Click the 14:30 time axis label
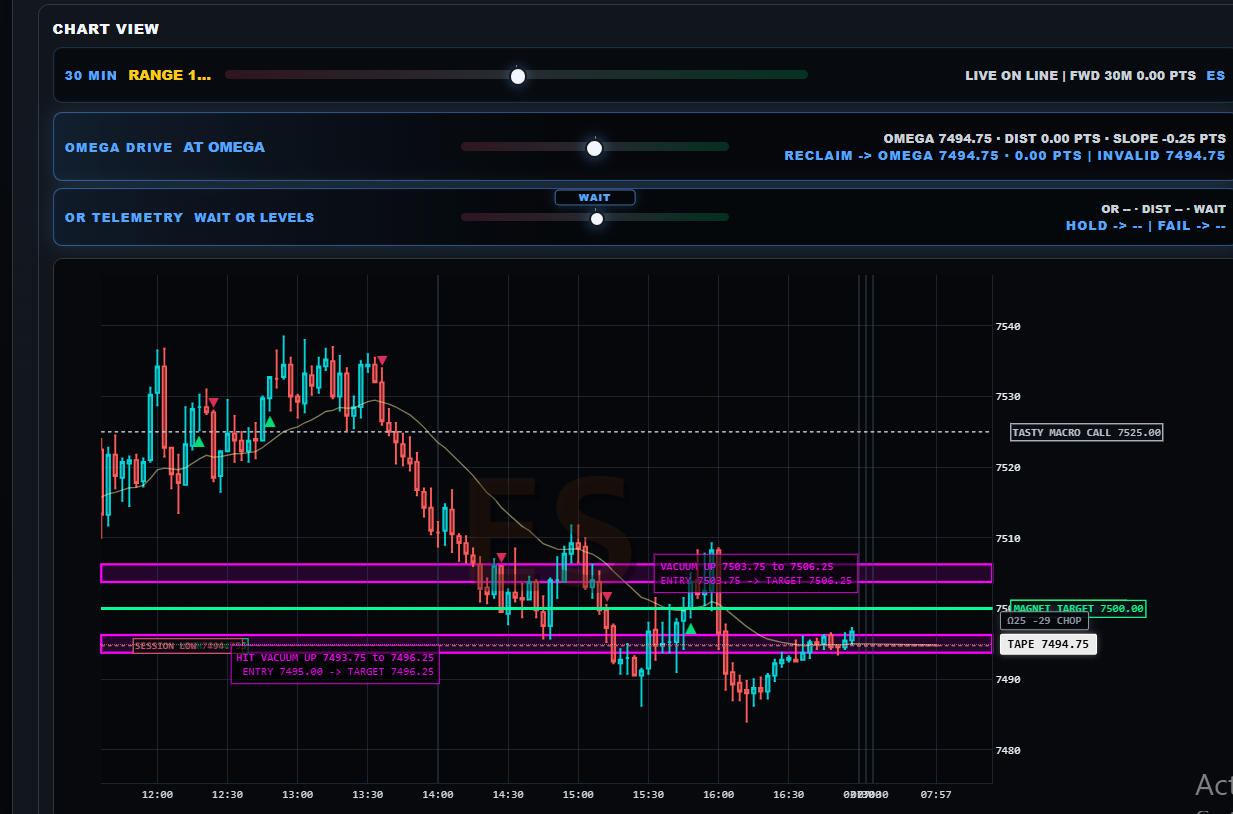 (x=508, y=795)
